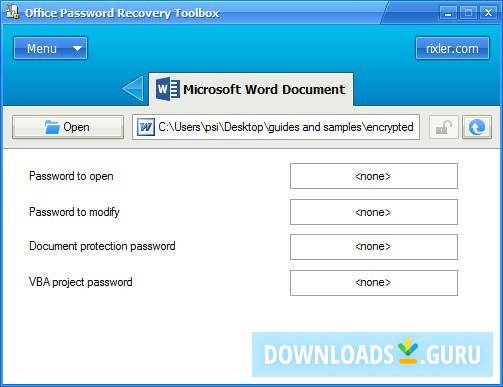Click the encrypted file path field
This screenshot has height=387, width=503.
click(276, 127)
